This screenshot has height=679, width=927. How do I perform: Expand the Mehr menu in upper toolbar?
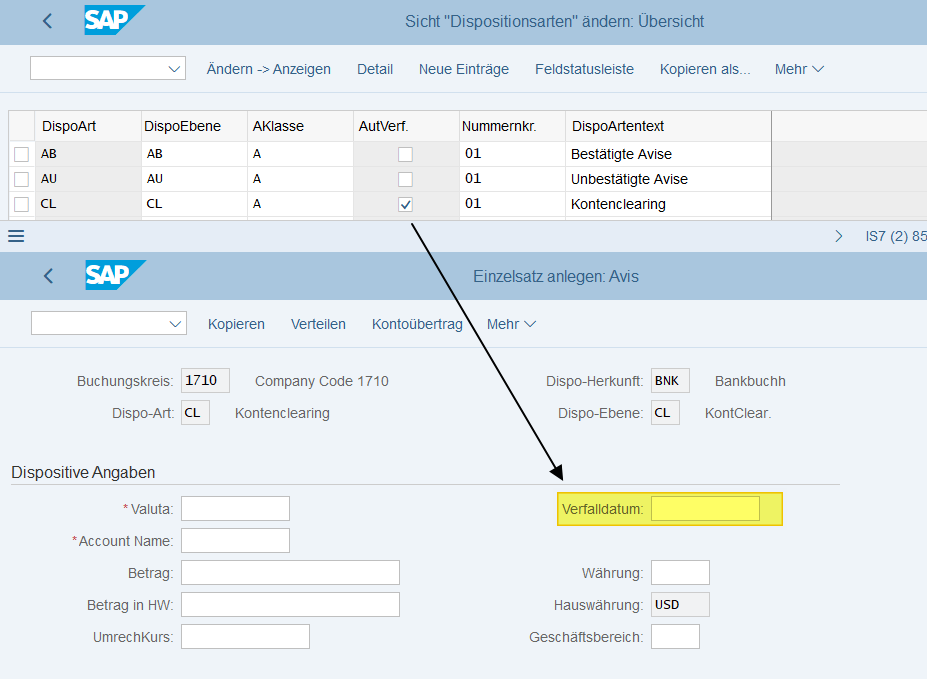799,69
